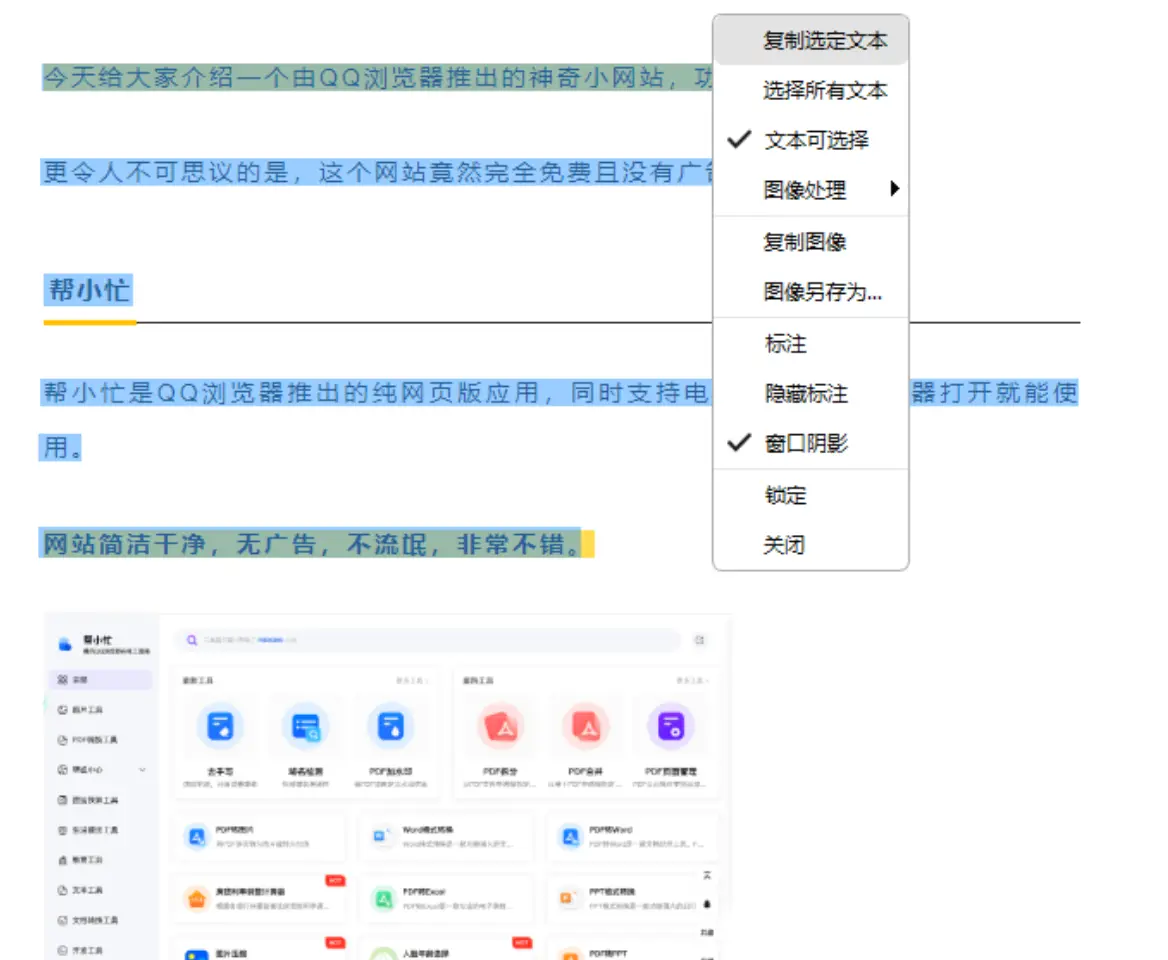Select the 去手写 handwriting removal tool

(x=220, y=730)
